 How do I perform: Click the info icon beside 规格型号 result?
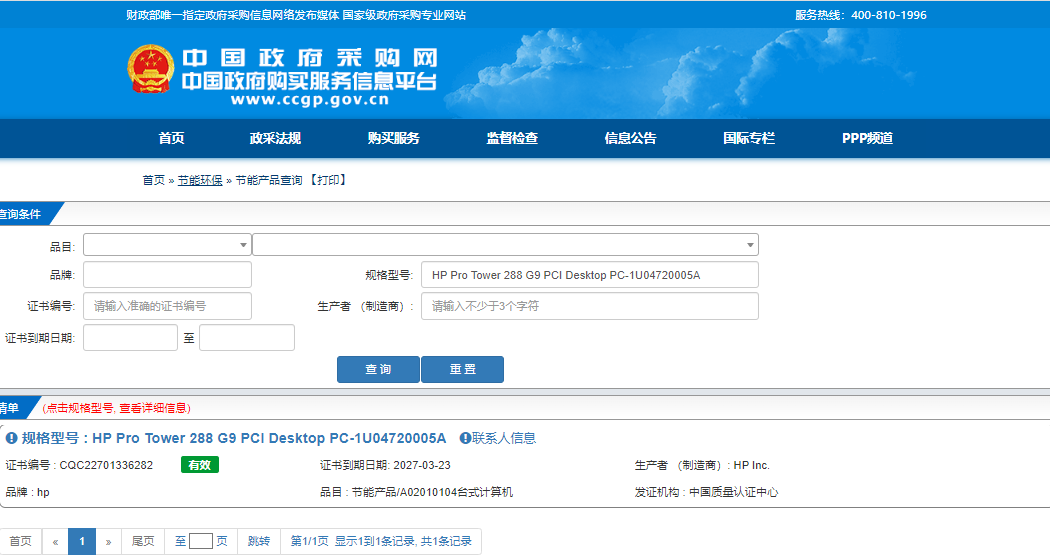click(11, 438)
